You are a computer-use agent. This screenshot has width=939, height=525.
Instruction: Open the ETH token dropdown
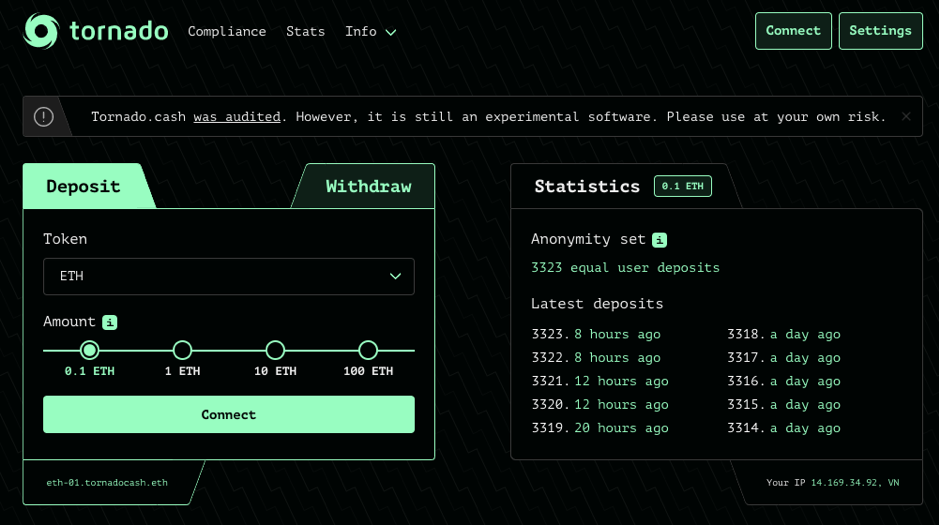point(229,277)
